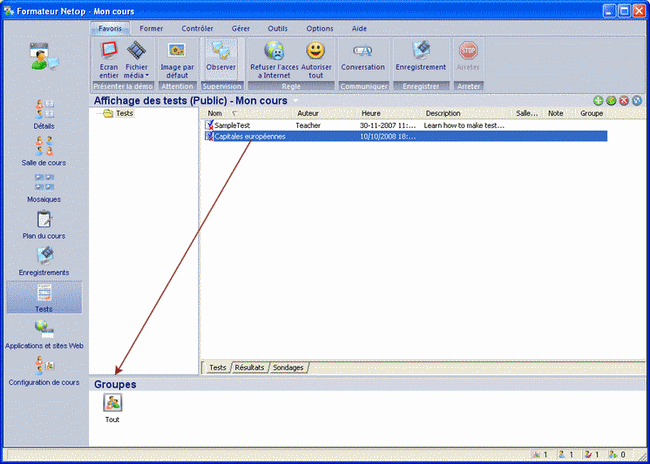Click the teacher logo icon at top-left
The image size is (650, 464).
(x=44, y=56)
